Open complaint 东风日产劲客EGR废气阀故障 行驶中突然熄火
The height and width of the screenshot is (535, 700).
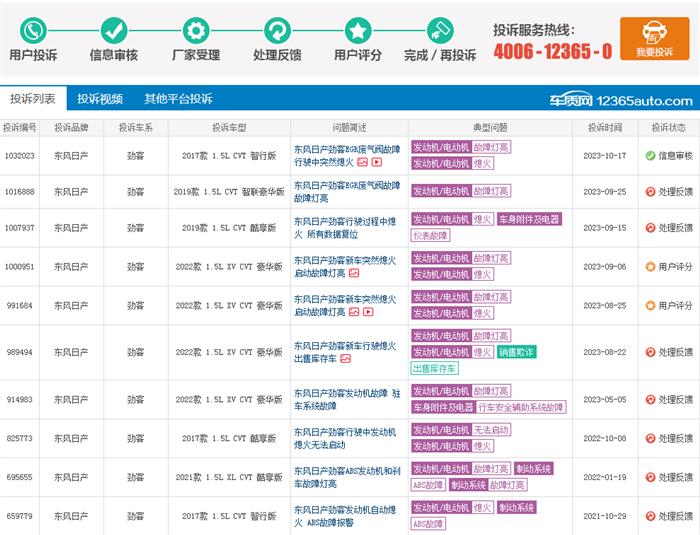click(x=347, y=156)
